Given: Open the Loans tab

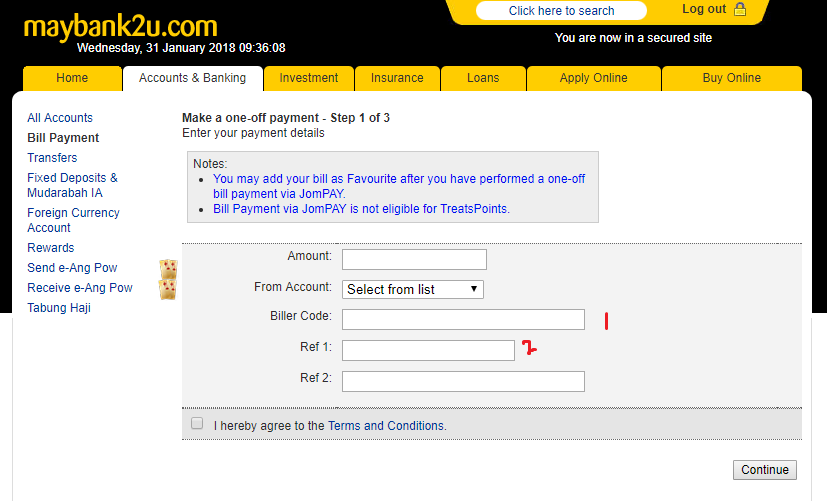Looking at the screenshot, I should (483, 78).
